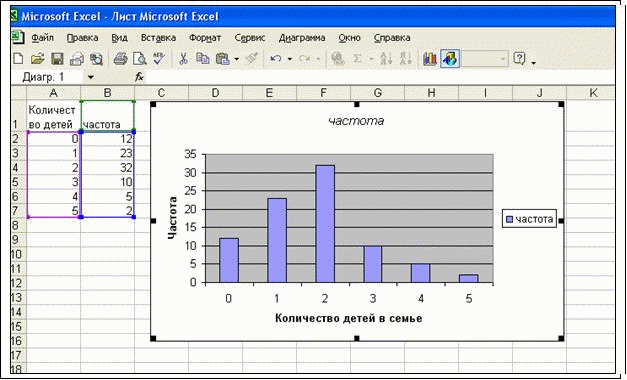Image resolution: width=627 pixels, height=380 pixels.
Task: Select column A header
Action: [54, 93]
